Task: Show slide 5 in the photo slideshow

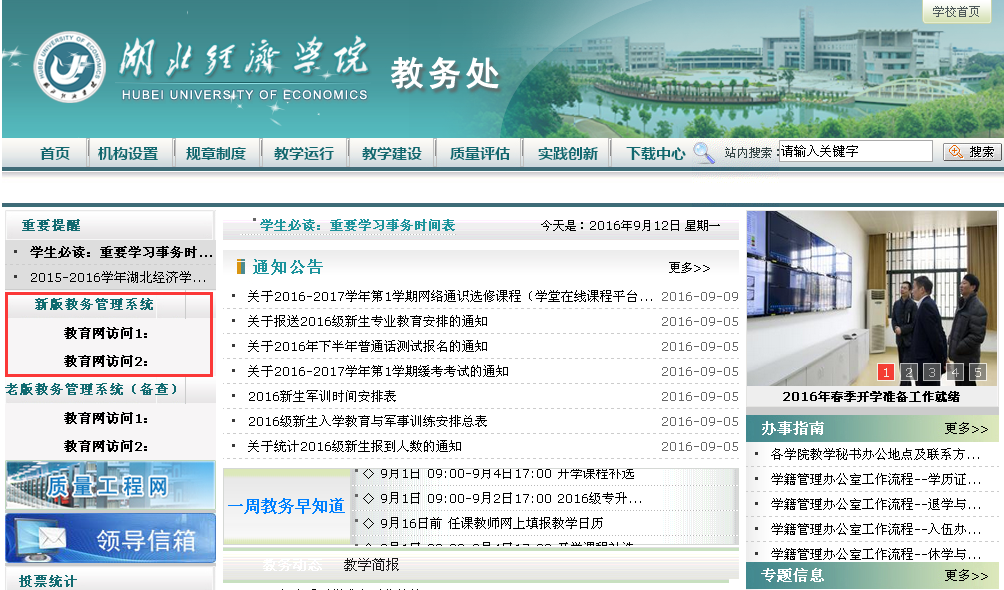Action: (x=978, y=372)
